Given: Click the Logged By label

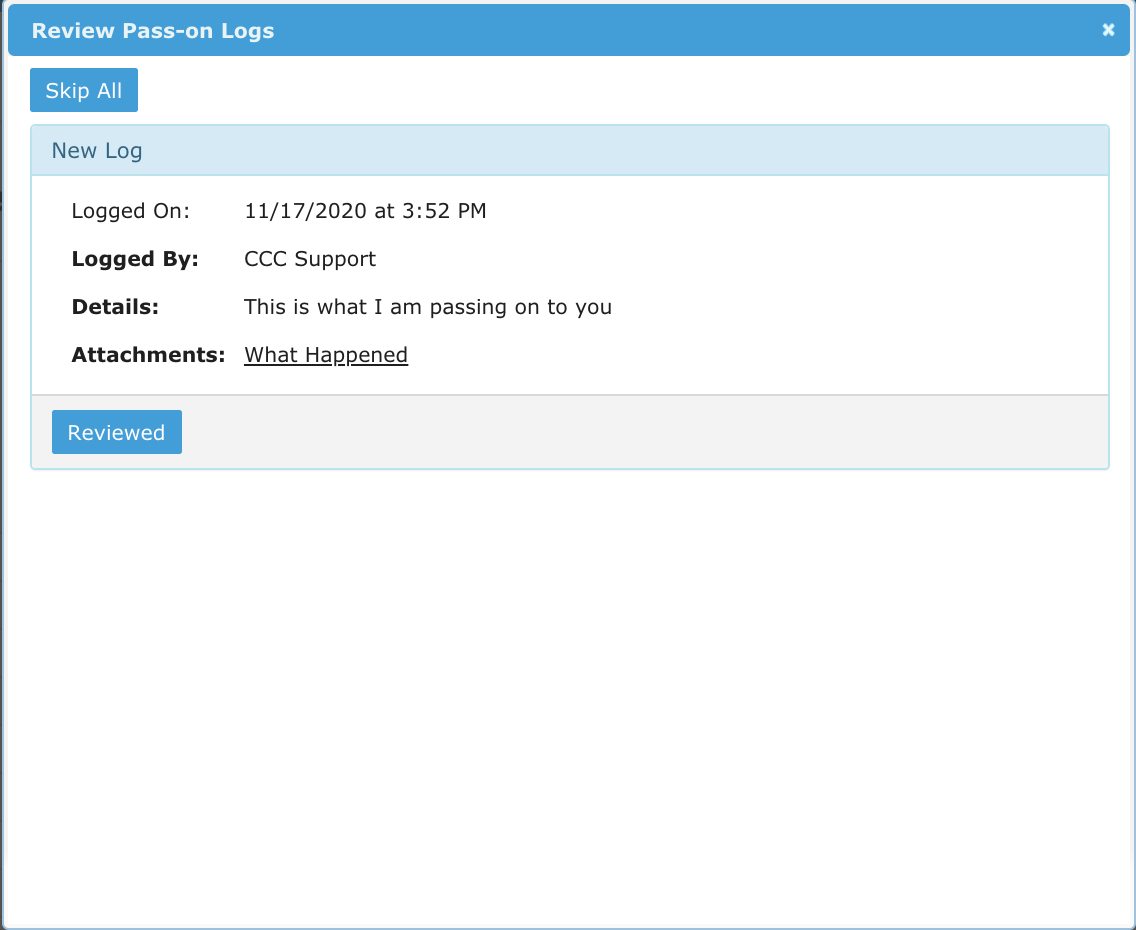Looking at the screenshot, I should (x=135, y=259).
